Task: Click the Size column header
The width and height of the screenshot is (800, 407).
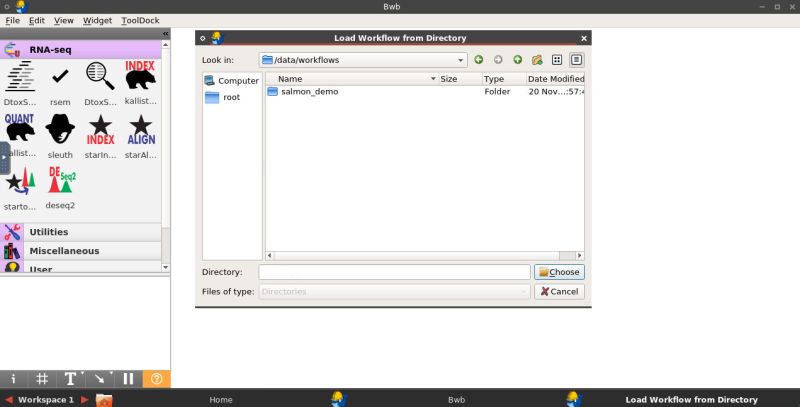Action: point(460,79)
